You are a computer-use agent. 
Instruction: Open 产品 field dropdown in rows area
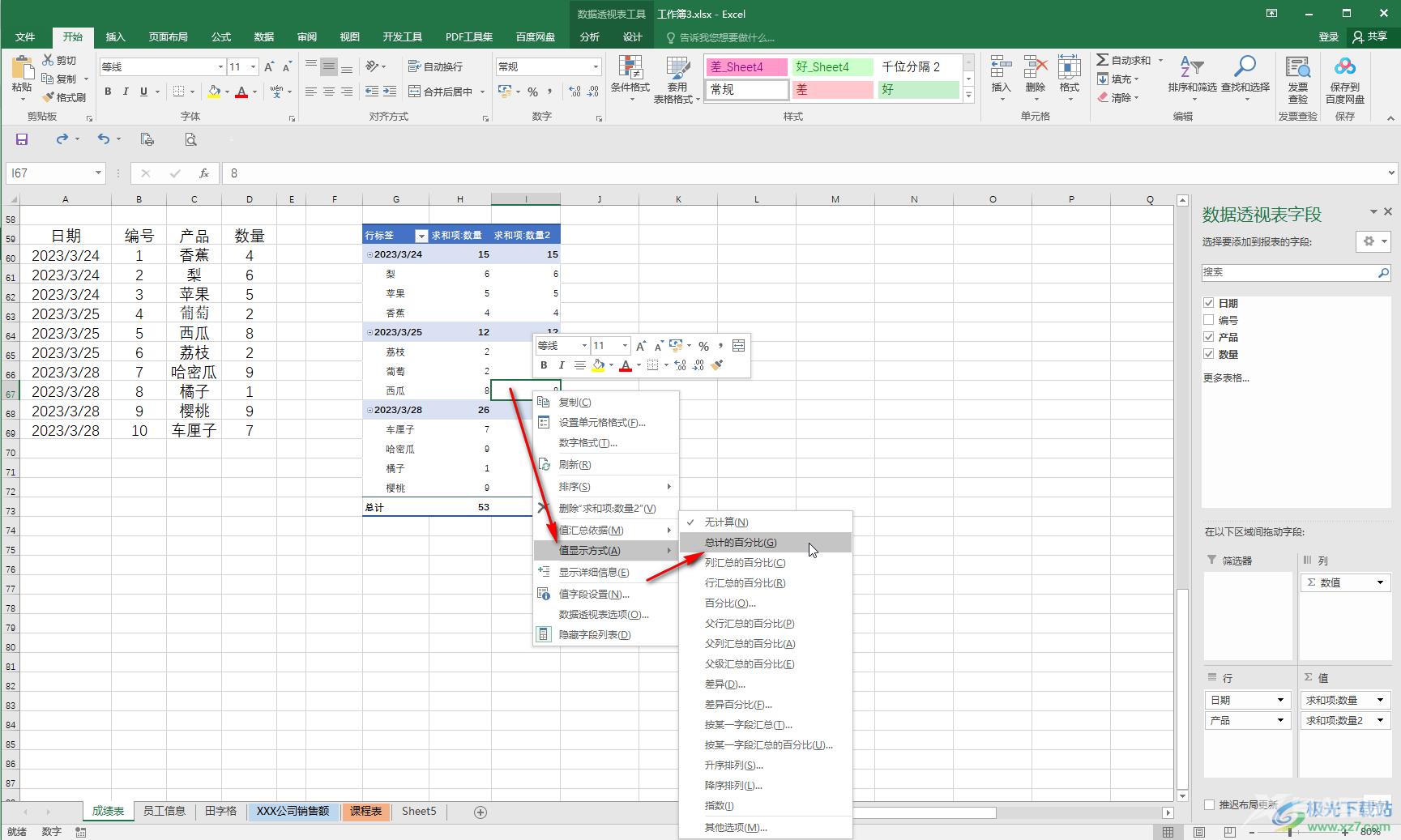(x=1281, y=720)
